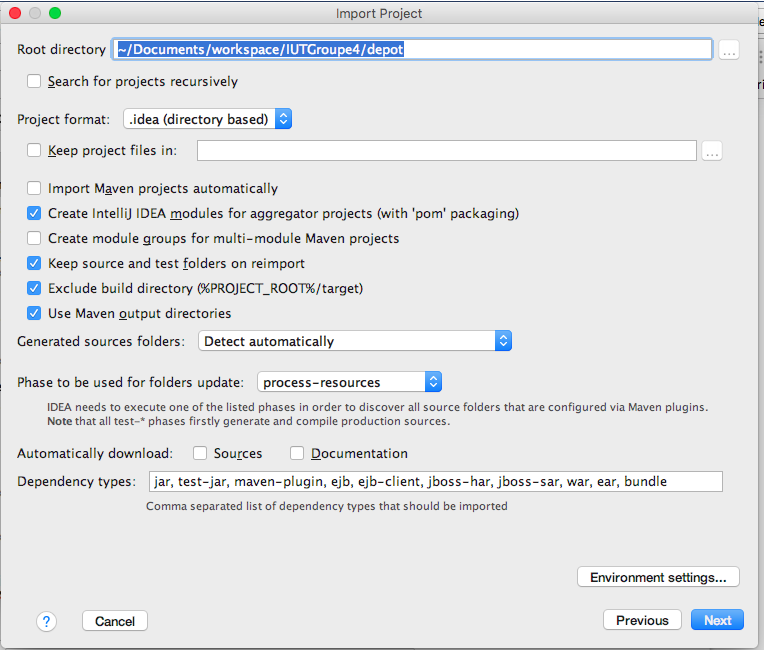
Task: Click into the Dependency types text field
Action: point(435,481)
